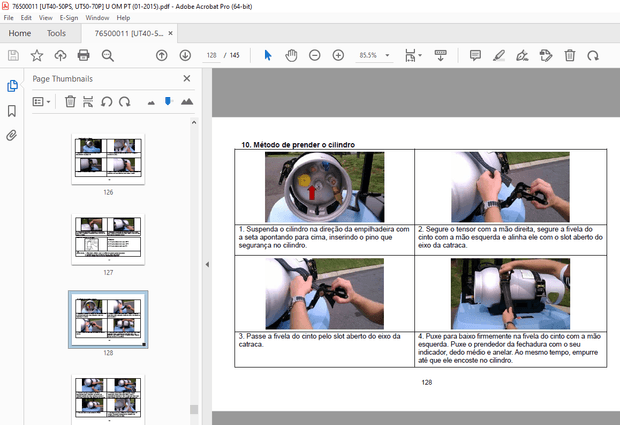Click the Stamp tool icon
The width and height of the screenshot is (620, 425).
546,55
